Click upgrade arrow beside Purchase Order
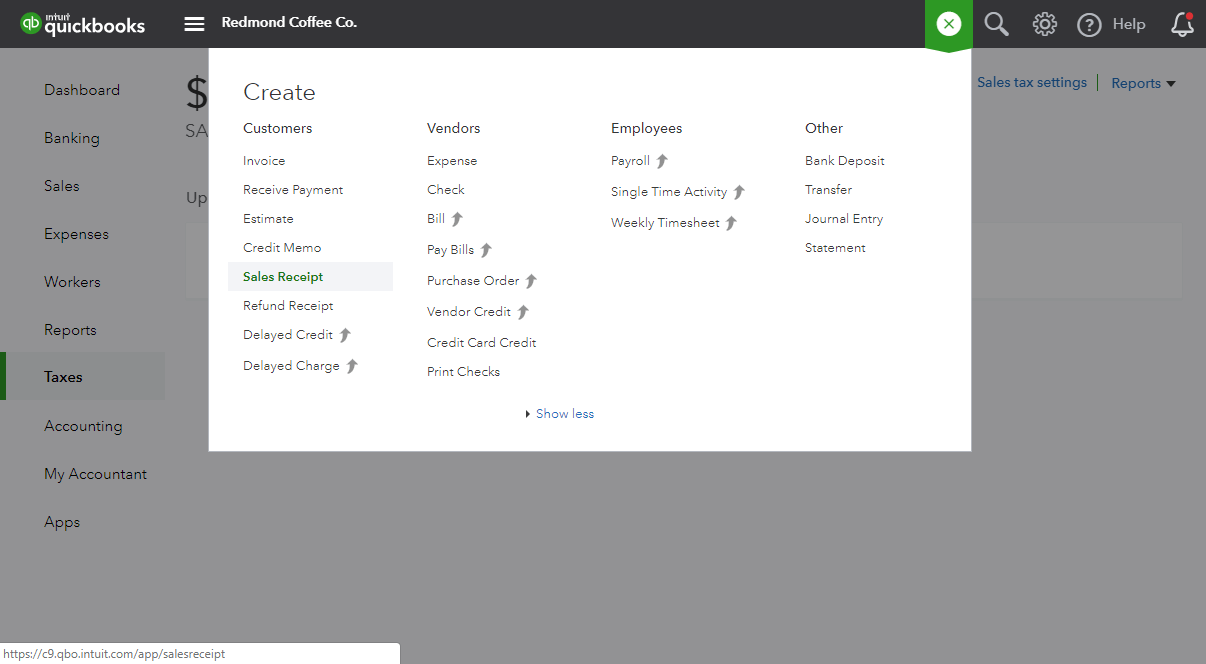The height and width of the screenshot is (664, 1206). [531, 281]
